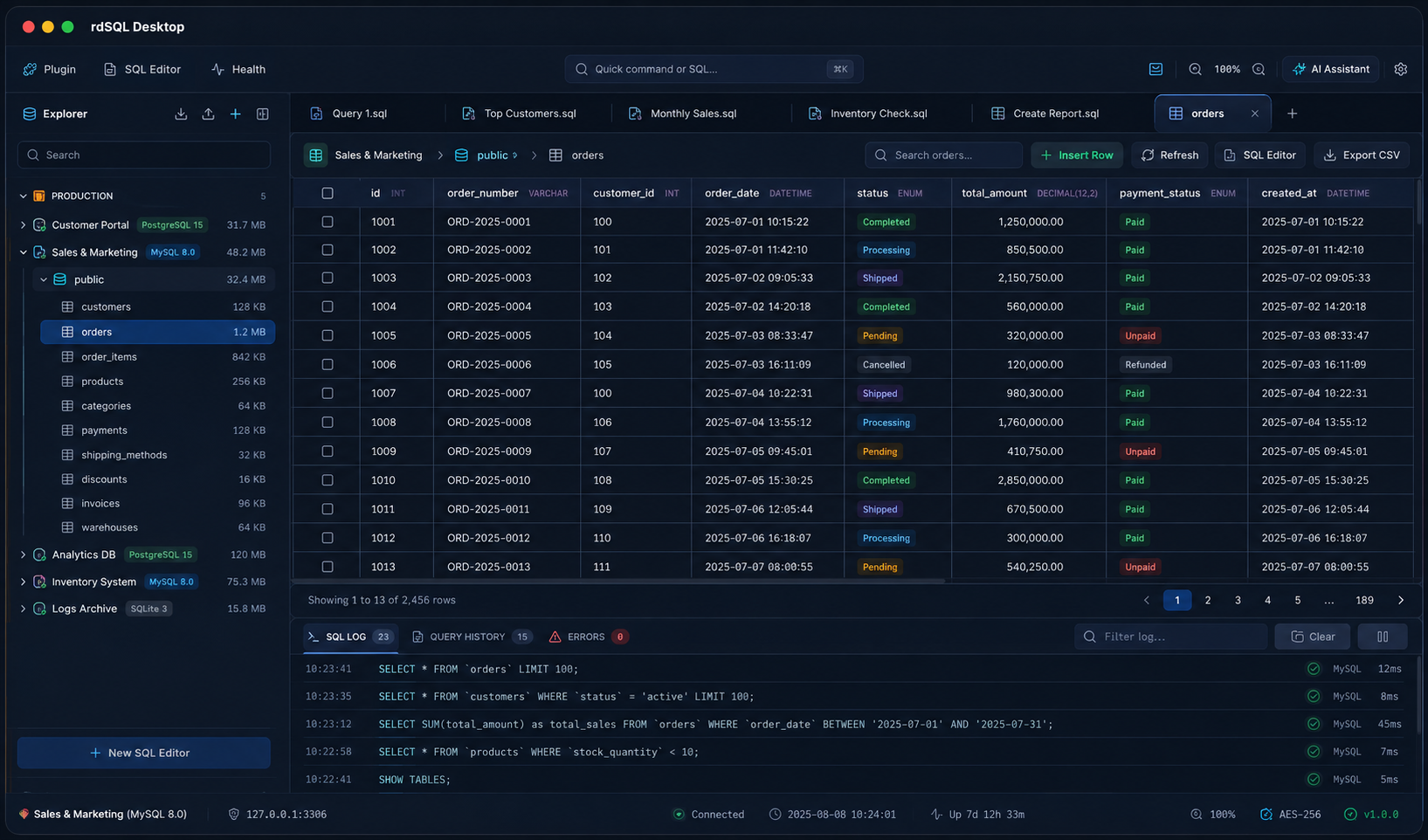Image resolution: width=1428 pixels, height=840 pixels.
Task: Click AES-256 encryption status icon
Action: point(1266,814)
